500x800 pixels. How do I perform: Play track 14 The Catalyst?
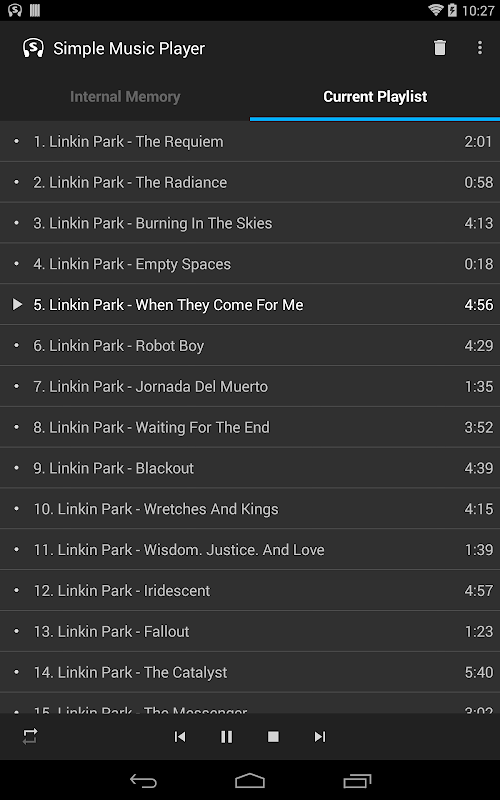pyautogui.click(x=250, y=672)
